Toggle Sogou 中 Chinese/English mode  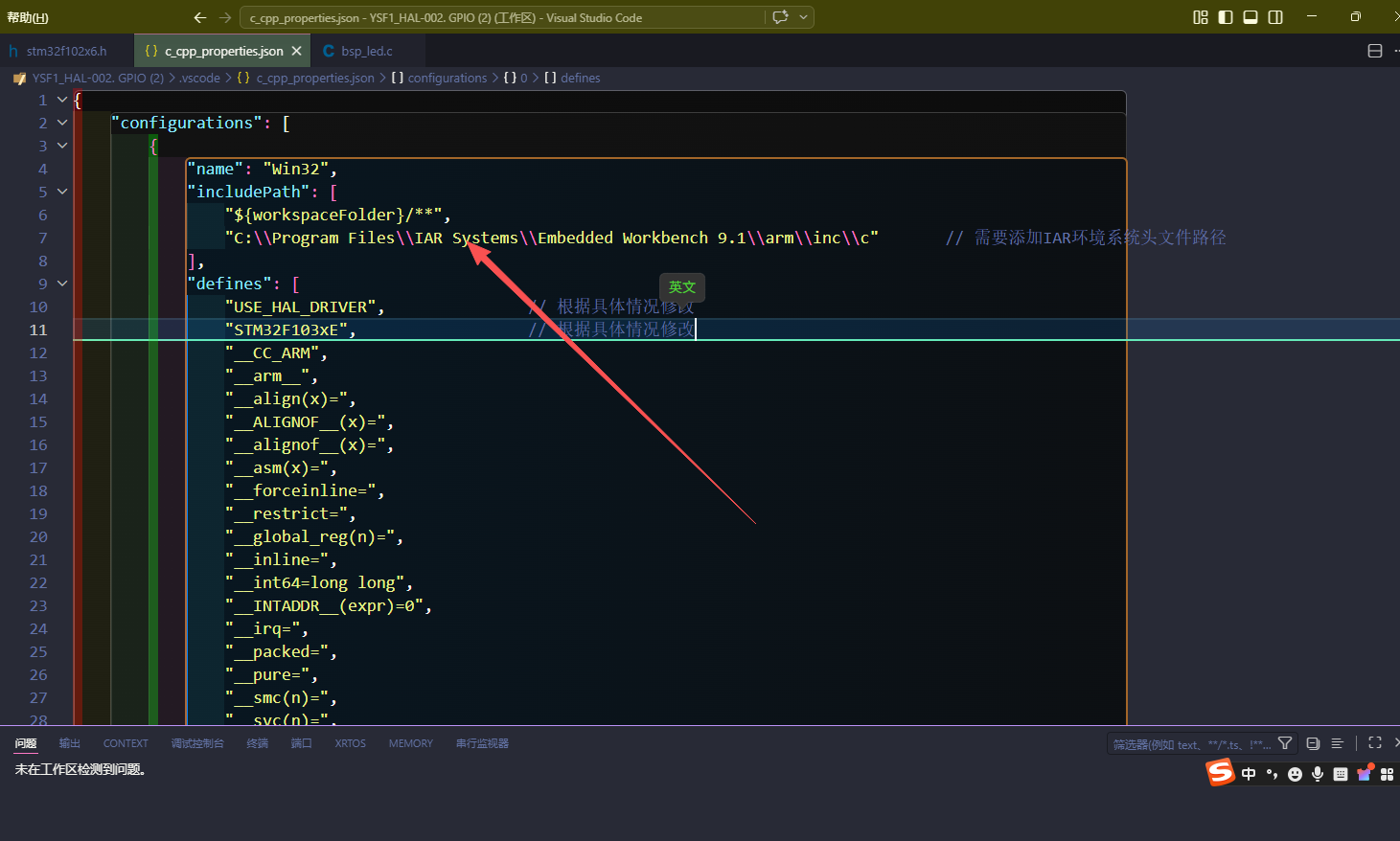[1249, 774]
